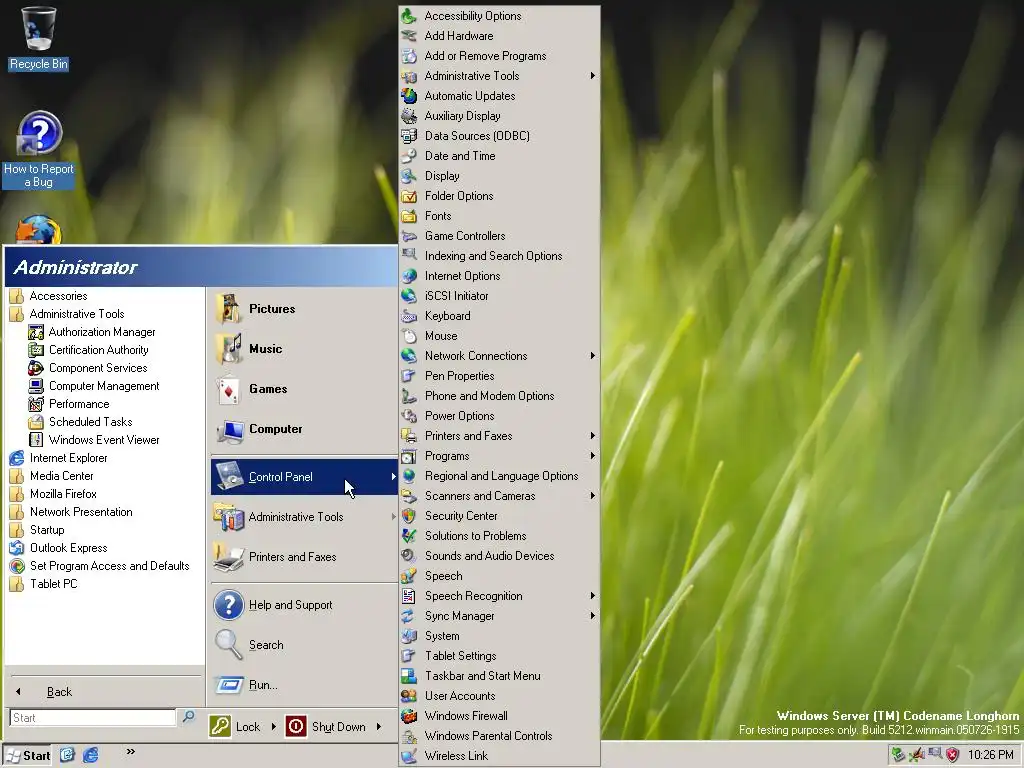Click the Lock button
This screenshot has width=1024, height=768.
[236, 727]
